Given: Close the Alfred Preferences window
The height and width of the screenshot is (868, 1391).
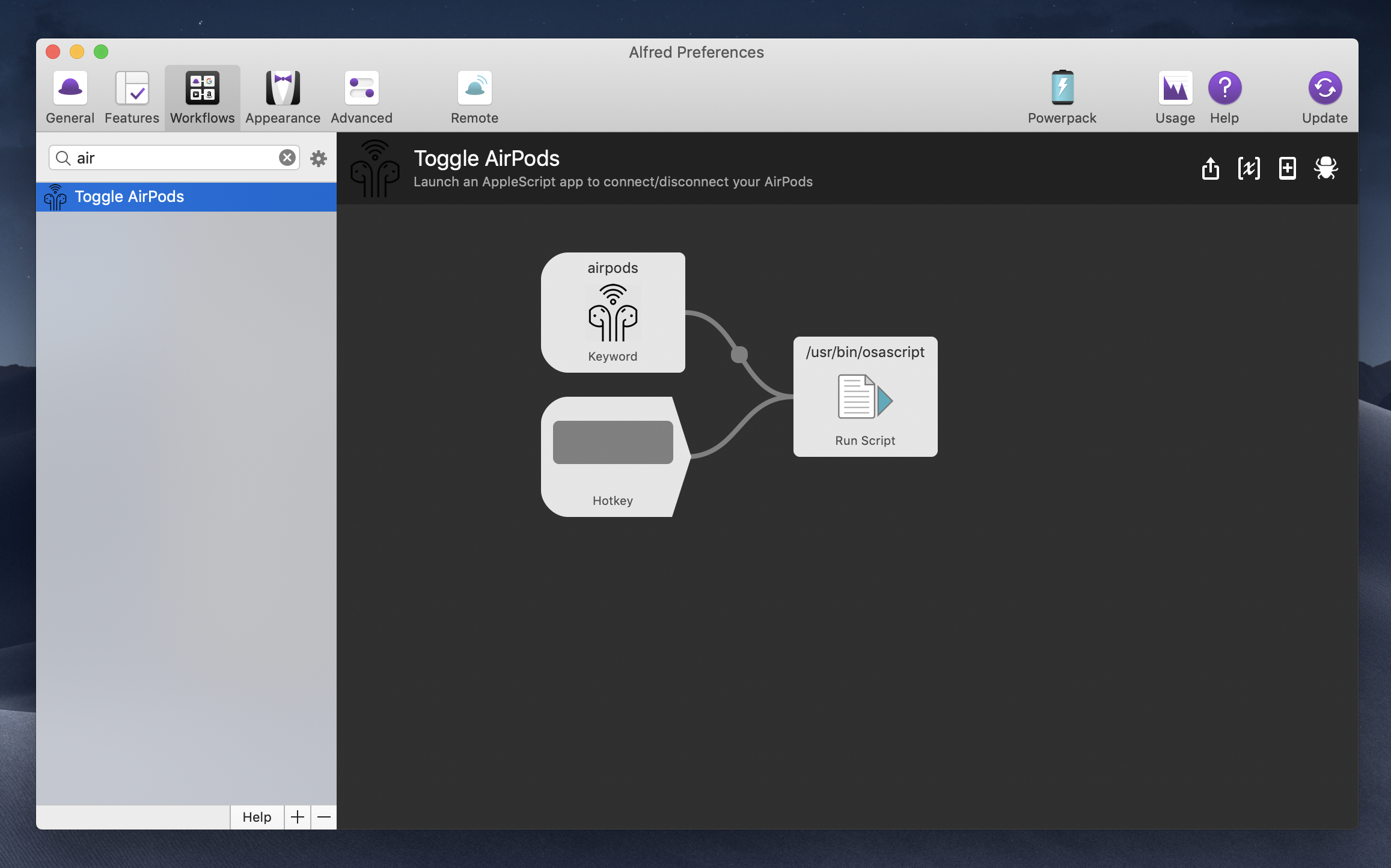Looking at the screenshot, I should coord(53,52).
